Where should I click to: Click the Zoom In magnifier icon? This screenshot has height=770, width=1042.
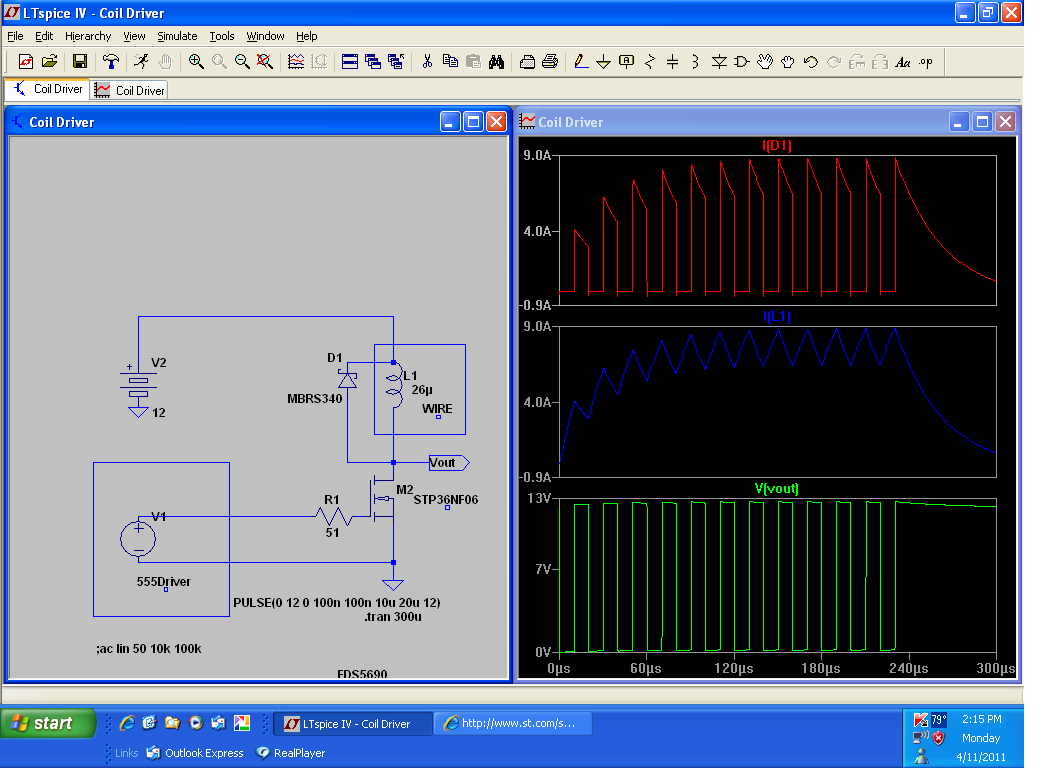point(196,62)
